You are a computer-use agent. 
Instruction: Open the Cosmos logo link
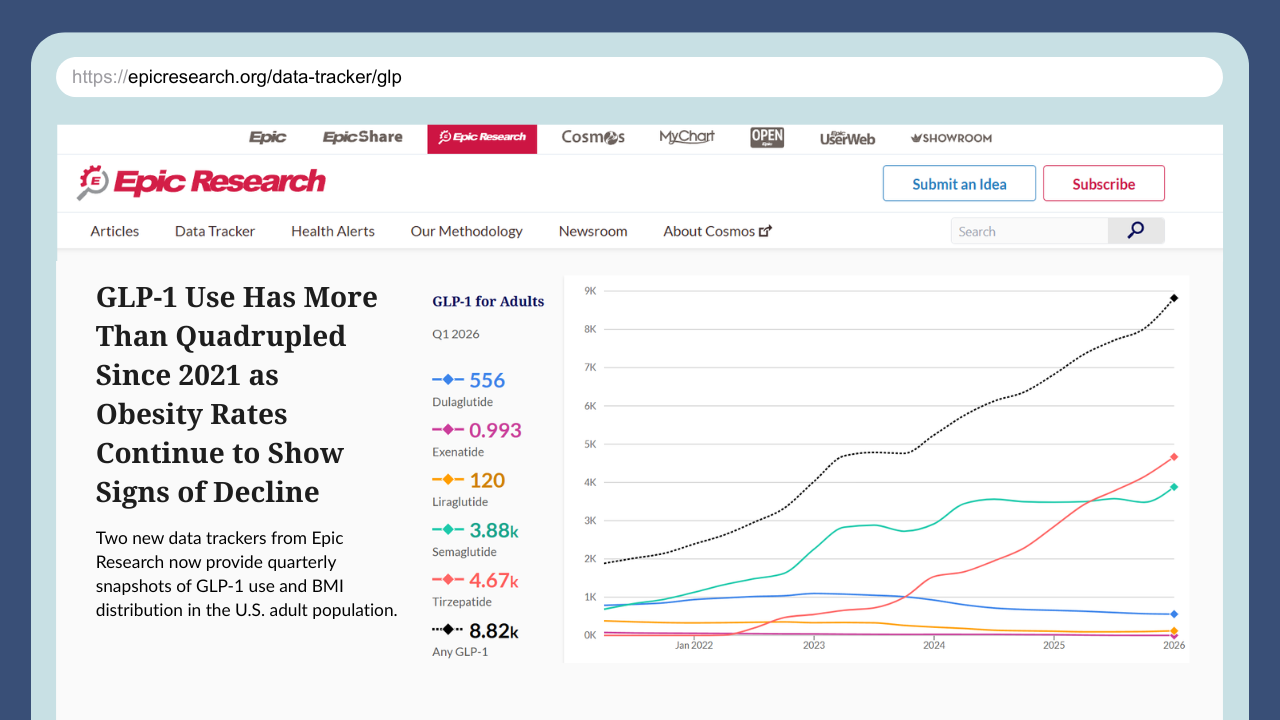593,138
